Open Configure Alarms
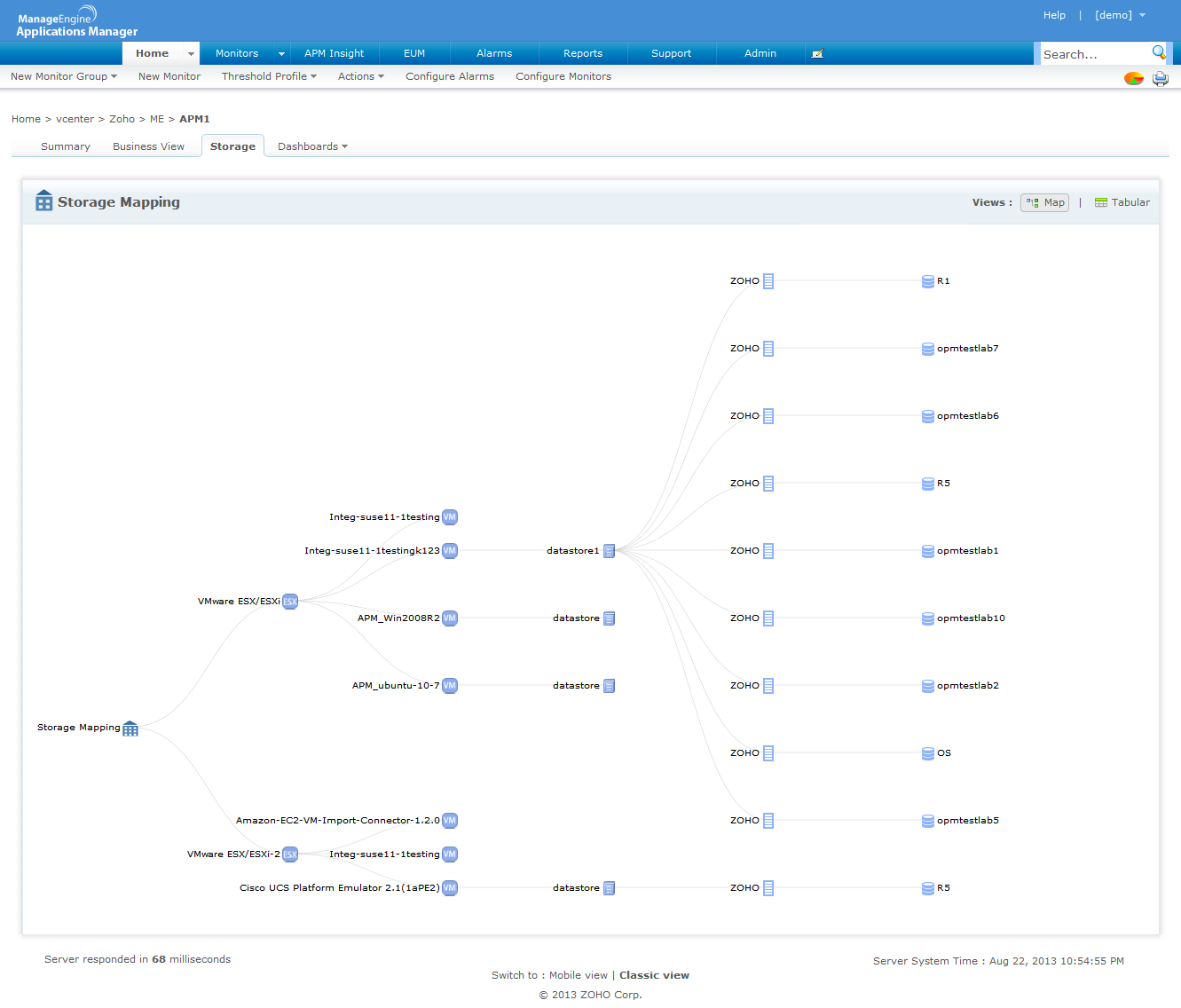 [x=450, y=76]
